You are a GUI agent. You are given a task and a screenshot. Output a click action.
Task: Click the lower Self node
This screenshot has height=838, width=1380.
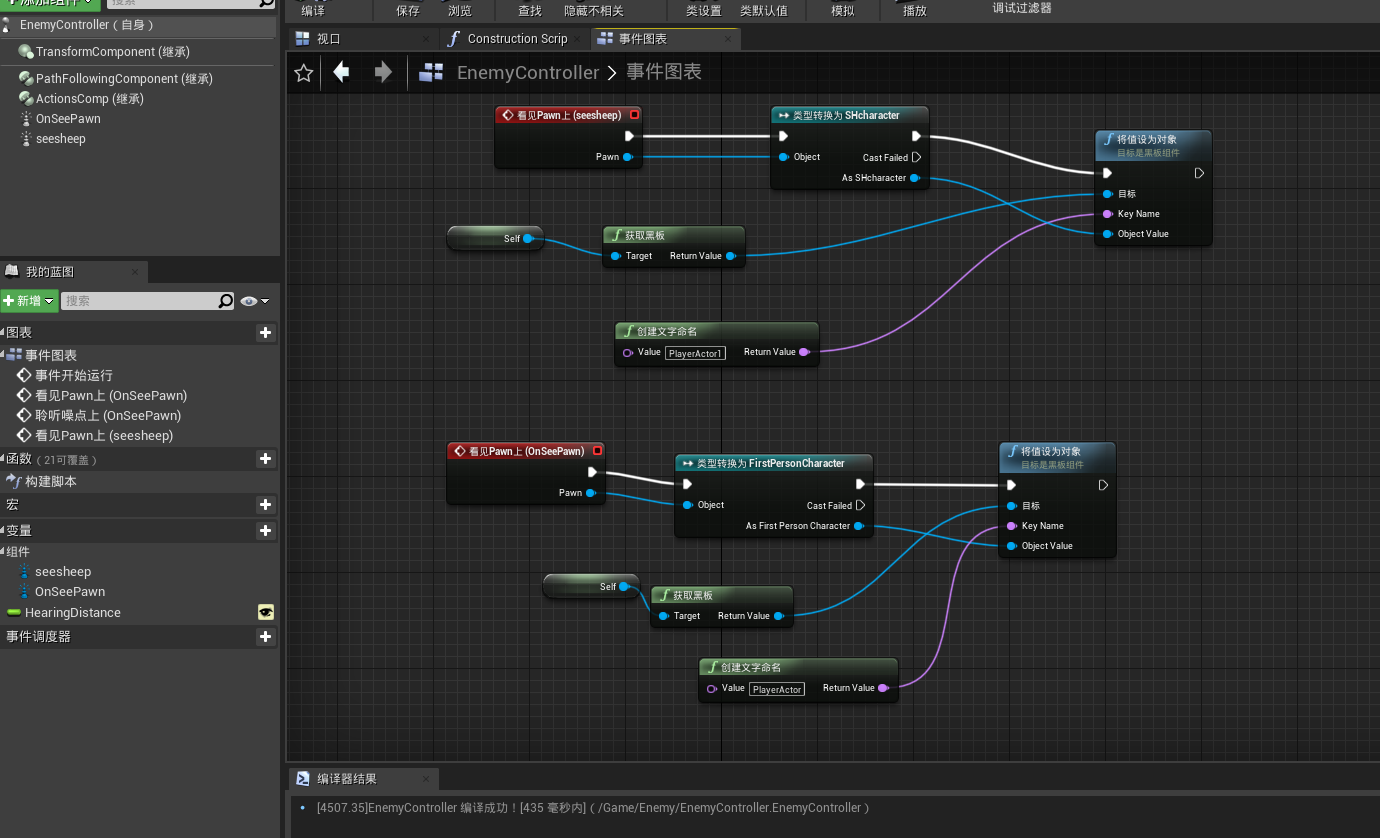tap(590, 587)
